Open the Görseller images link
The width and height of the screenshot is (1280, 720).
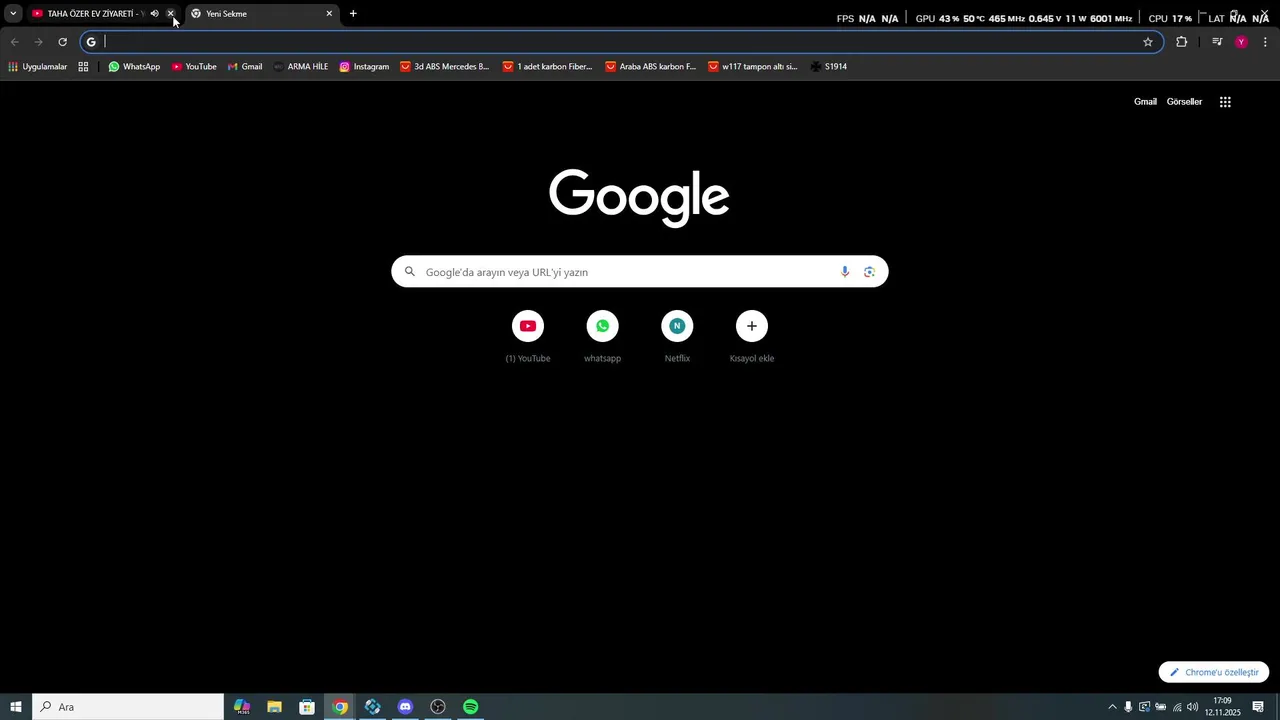[x=1184, y=102]
